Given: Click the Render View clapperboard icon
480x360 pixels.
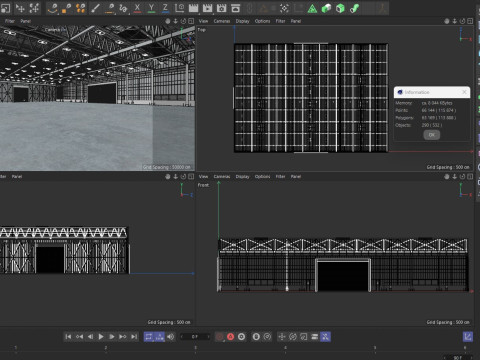Looking at the screenshot, I should (193, 8).
